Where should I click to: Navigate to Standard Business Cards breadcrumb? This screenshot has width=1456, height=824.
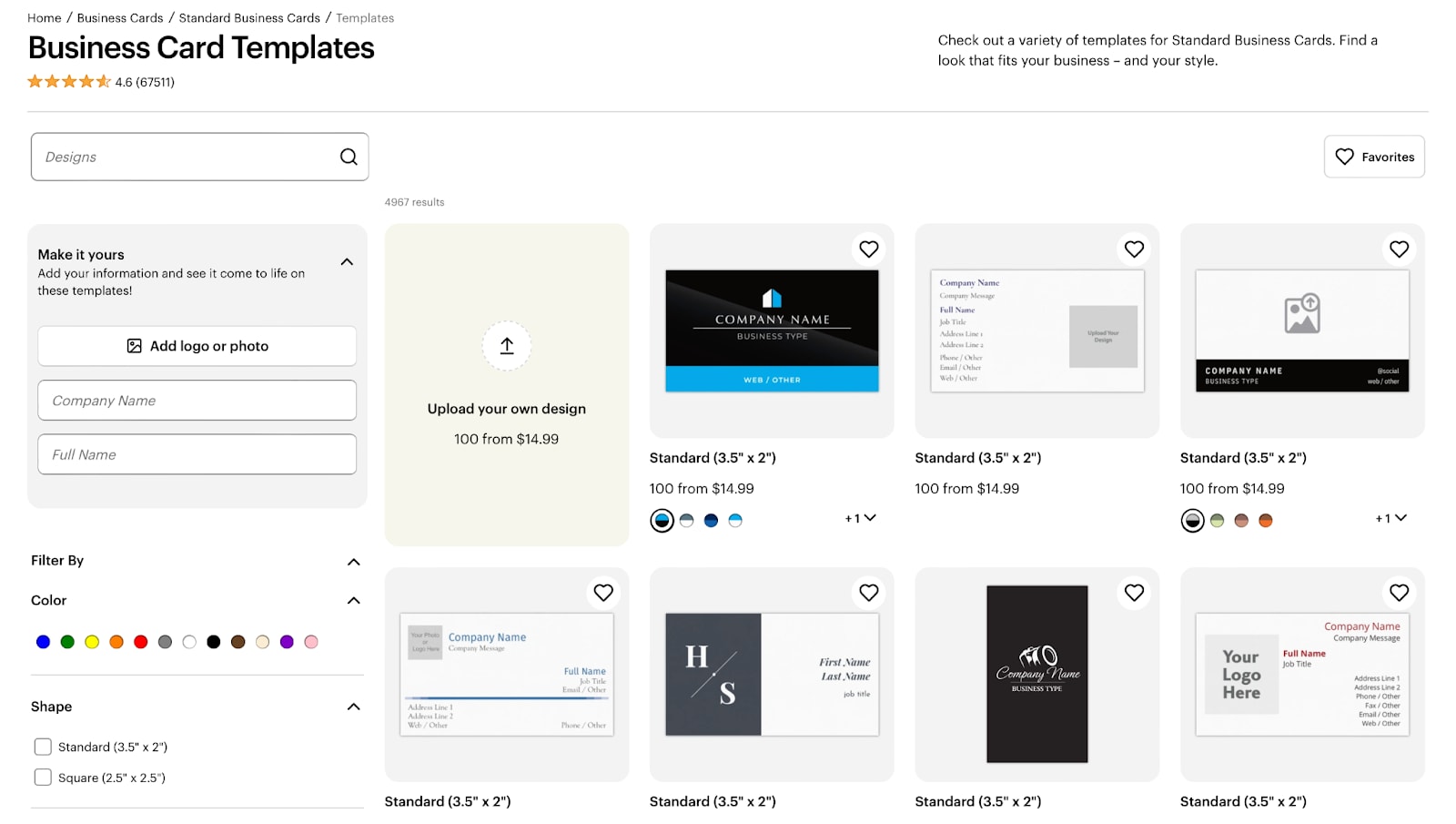[x=248, y=17]
